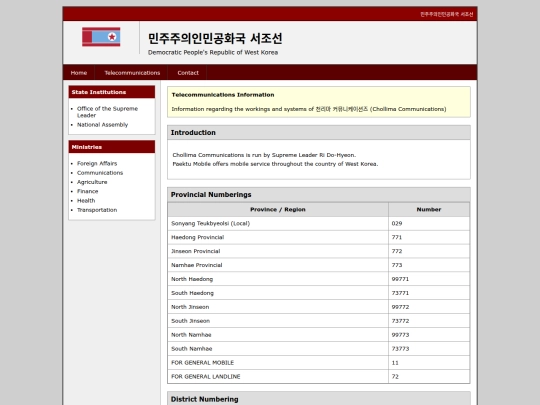Open the Agriculture ministry link
540x405 pixels.
click(92, 182)
